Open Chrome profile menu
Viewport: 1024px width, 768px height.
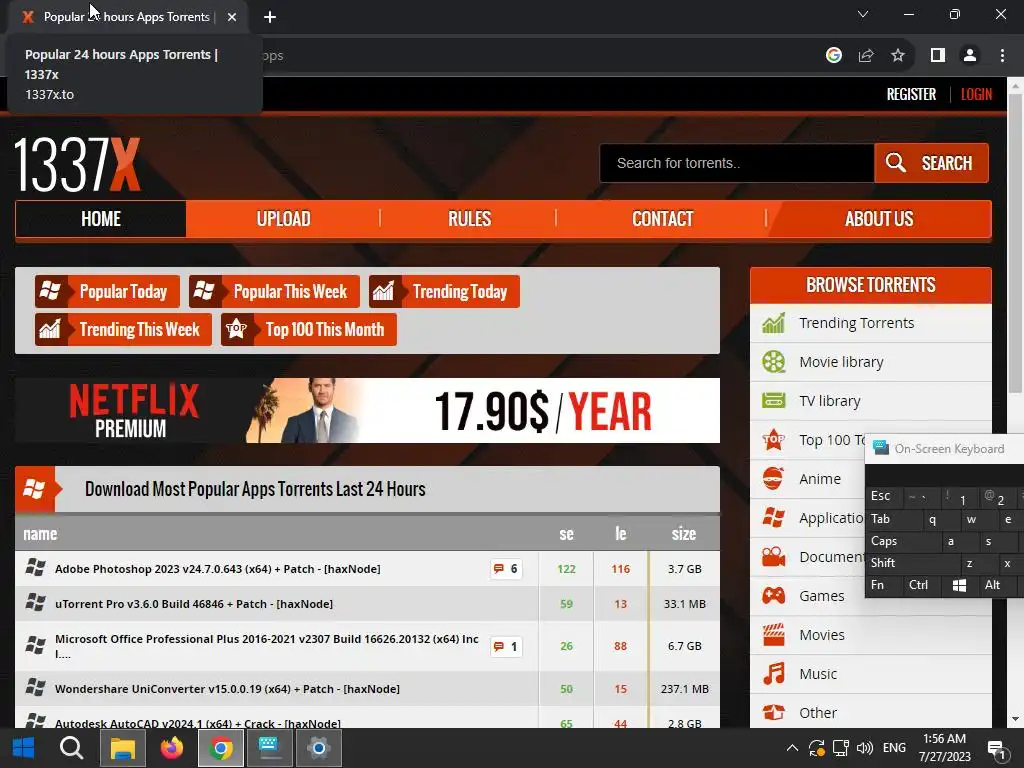point(970,56)
